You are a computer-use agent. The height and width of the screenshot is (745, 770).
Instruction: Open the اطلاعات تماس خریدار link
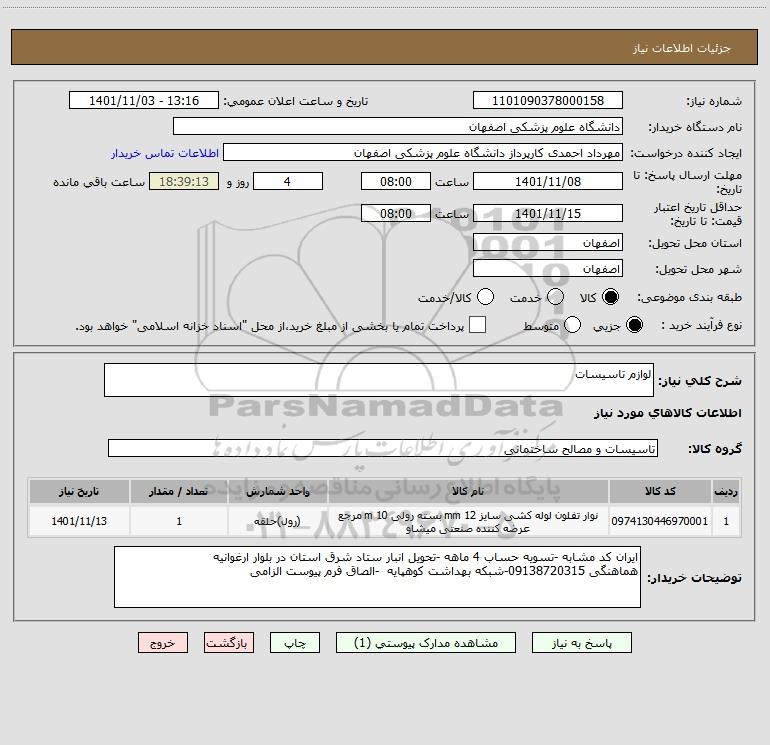pyautogui.click(x=165, y=153)
